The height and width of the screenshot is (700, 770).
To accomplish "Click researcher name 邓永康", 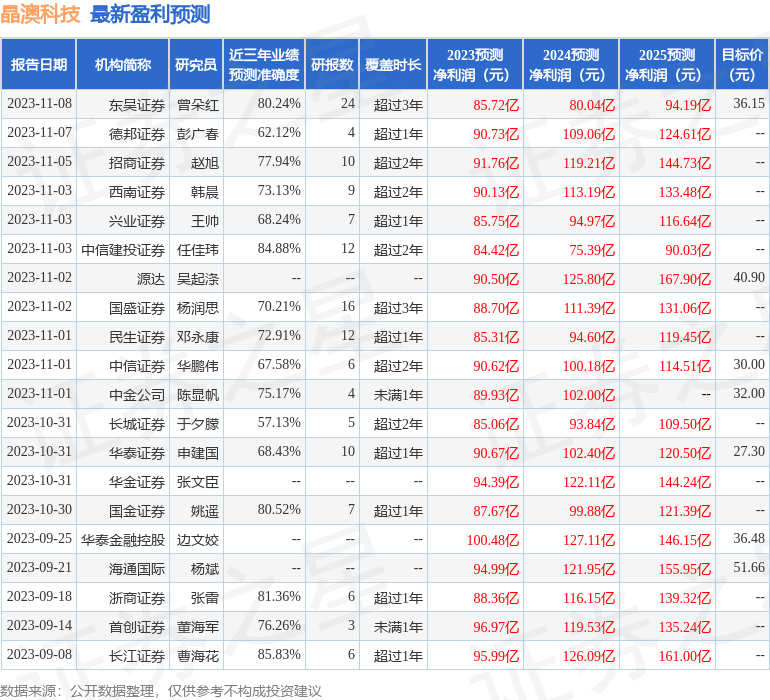I will [197, 336].
